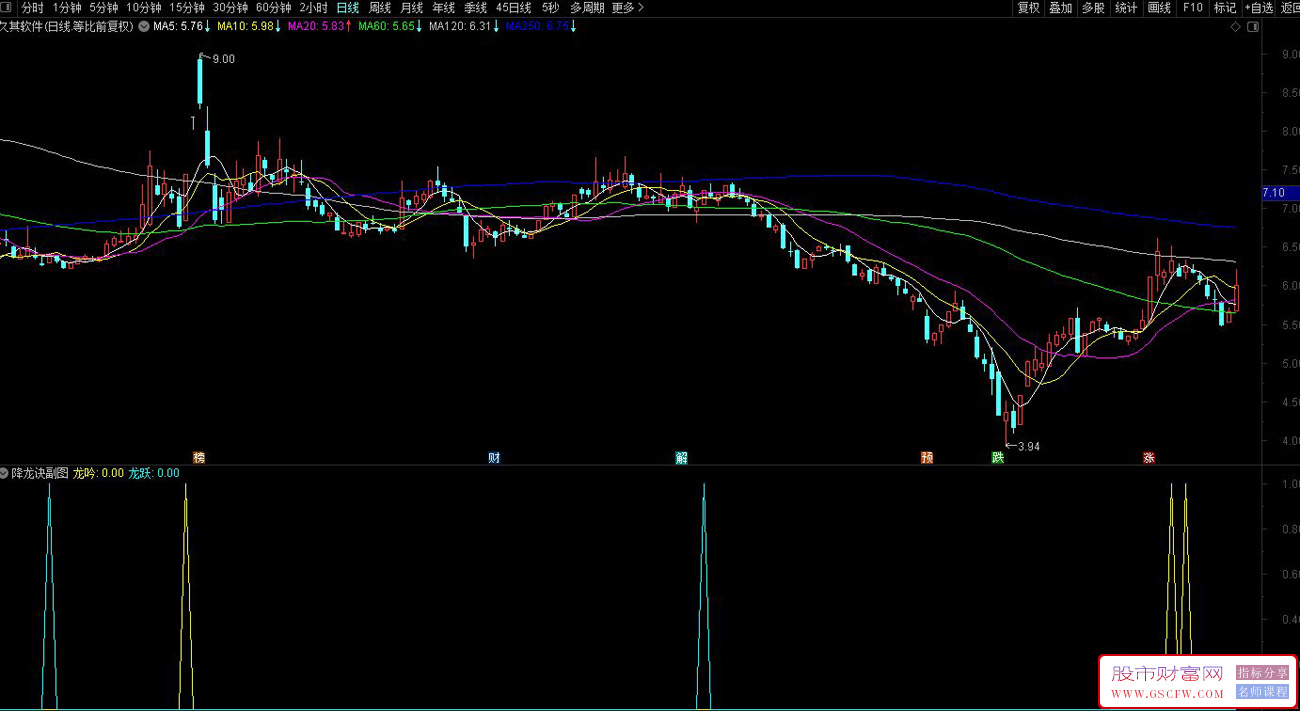Add stock via +自选 button
Screen dimensions: 1300x711
(x=1258, y=7)
